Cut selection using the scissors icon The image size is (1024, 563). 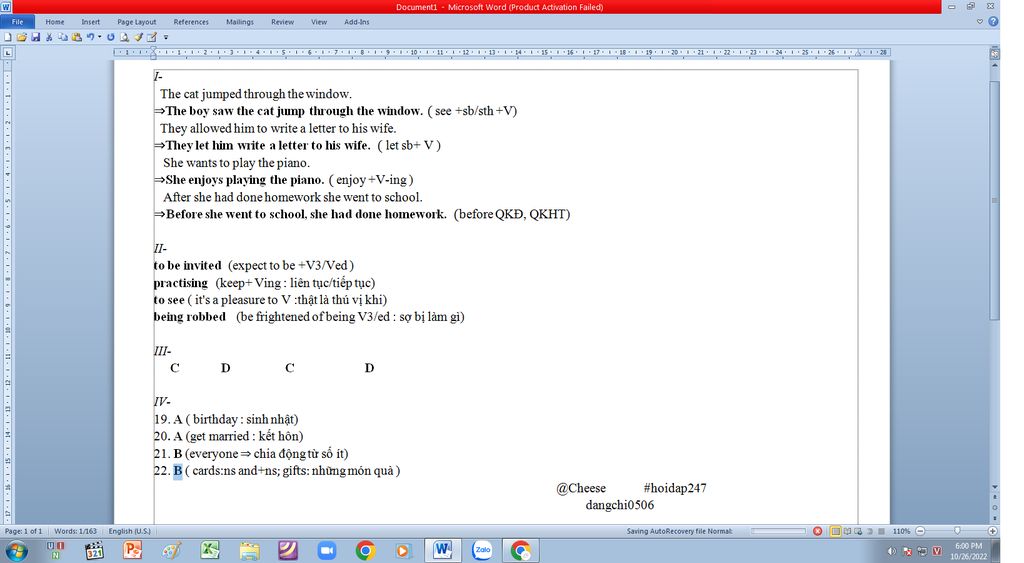49,37
